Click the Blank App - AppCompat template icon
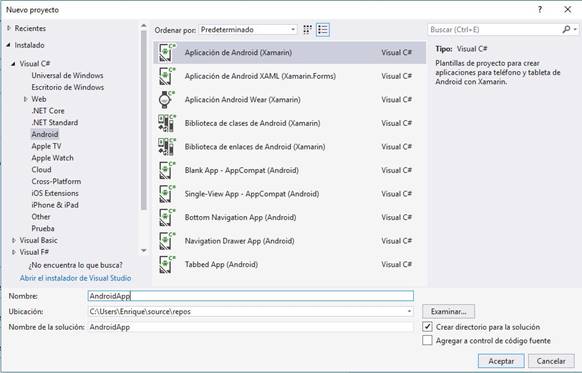The image size is (582, 373). click(x=167, y=170)
